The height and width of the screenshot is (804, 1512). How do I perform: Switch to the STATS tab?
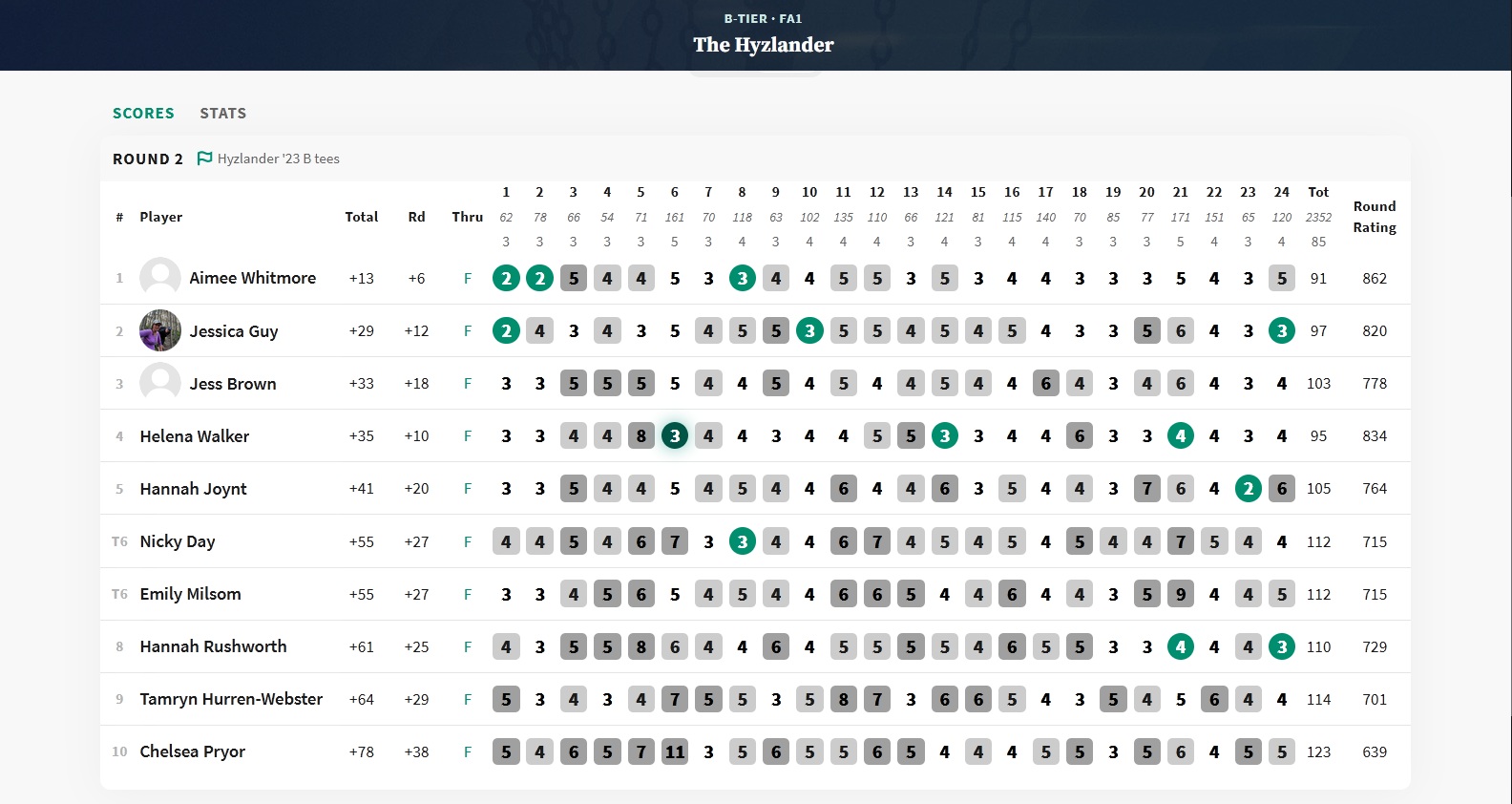[x=222, y=114]
